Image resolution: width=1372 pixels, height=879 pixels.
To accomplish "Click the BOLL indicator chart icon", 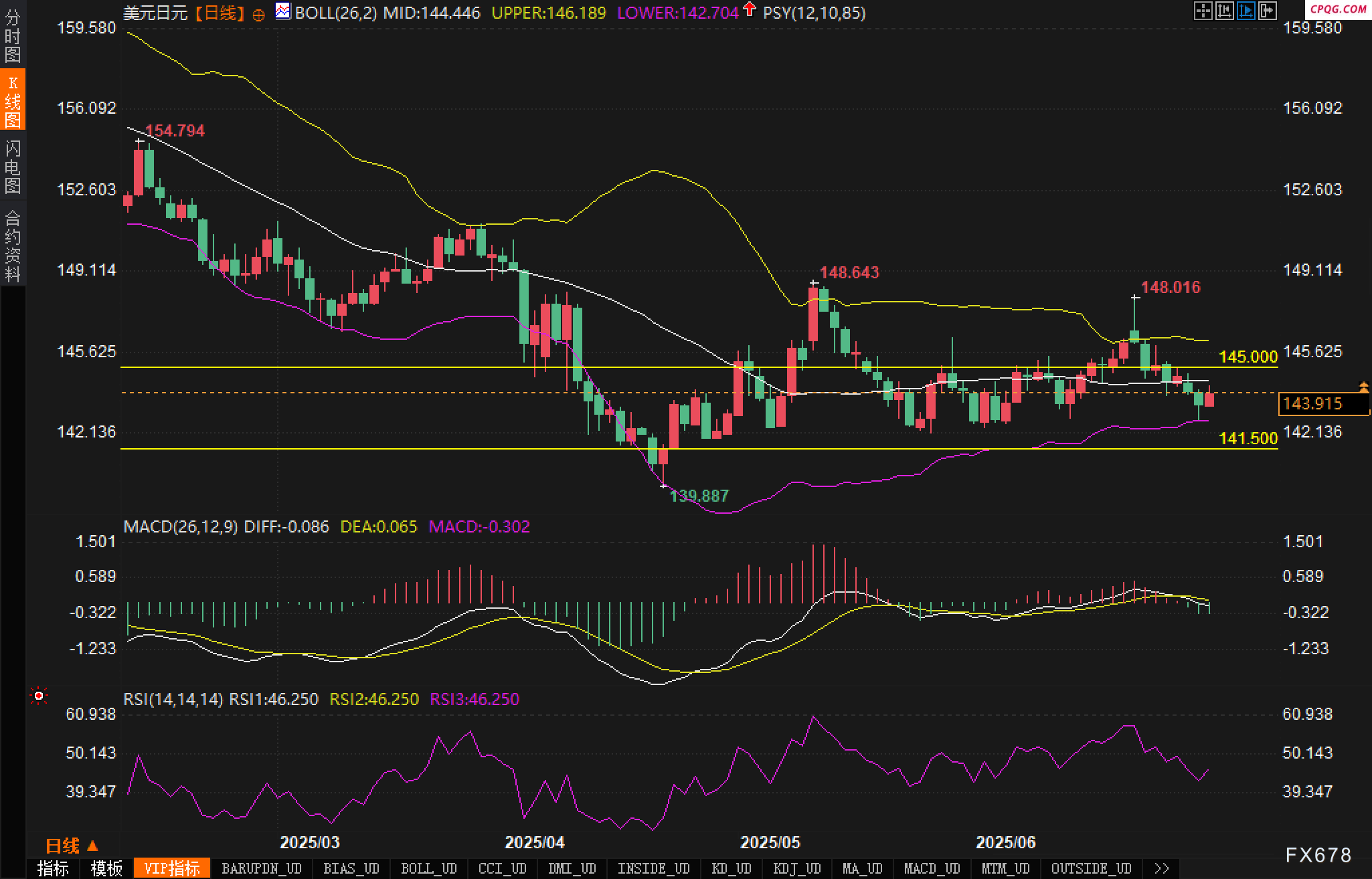I will 283,11.
